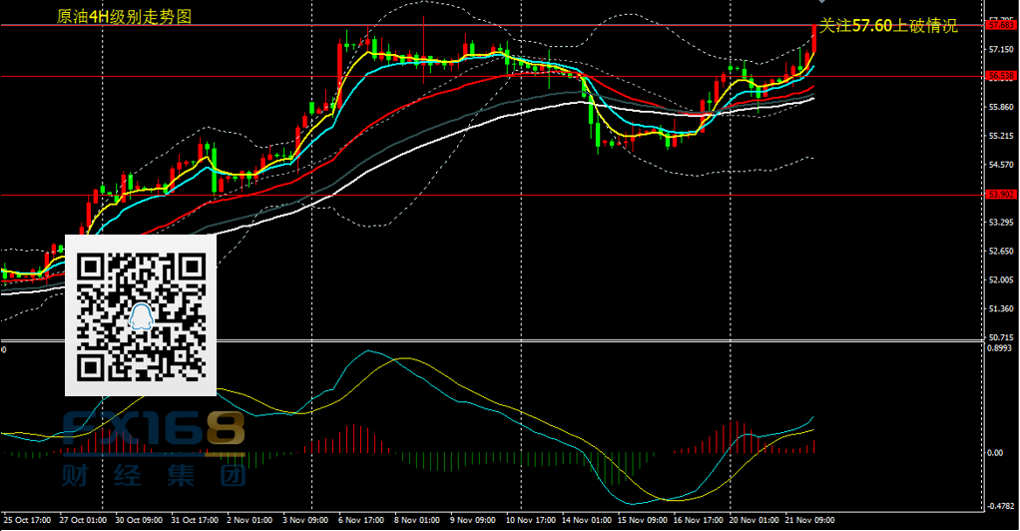Click the 0.8993 MACD scale label
This screenshot has width=1020, height=531.
(1001, 349)
